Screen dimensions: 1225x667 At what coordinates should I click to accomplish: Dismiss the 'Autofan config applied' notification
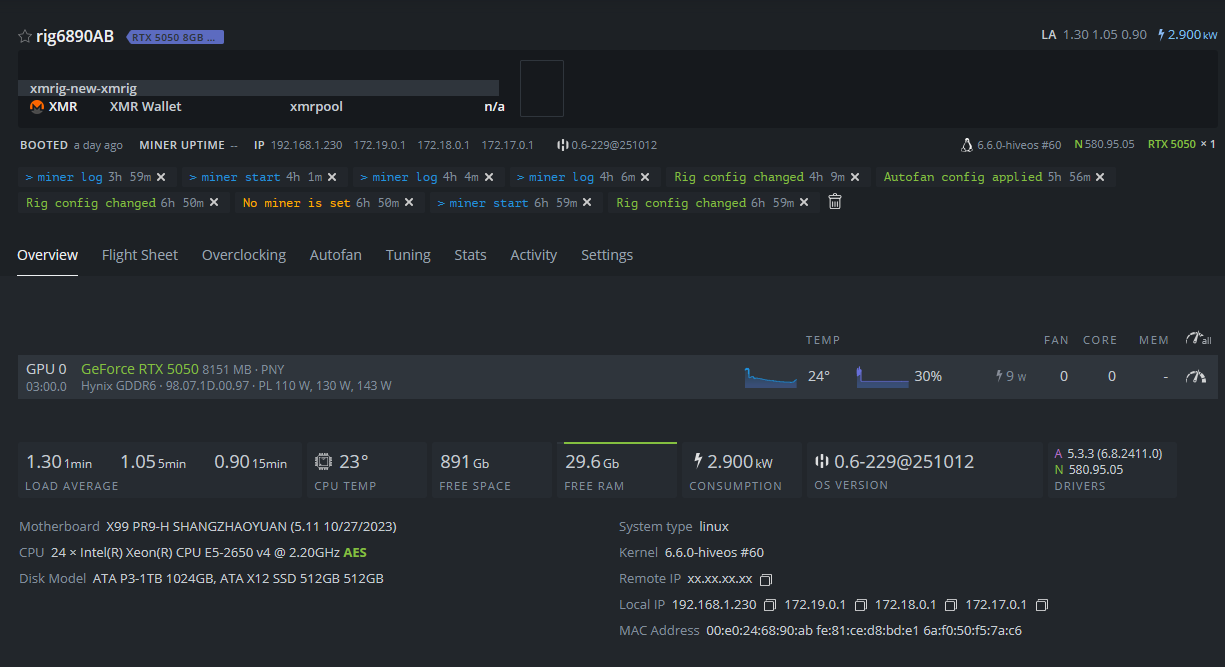1100,177
